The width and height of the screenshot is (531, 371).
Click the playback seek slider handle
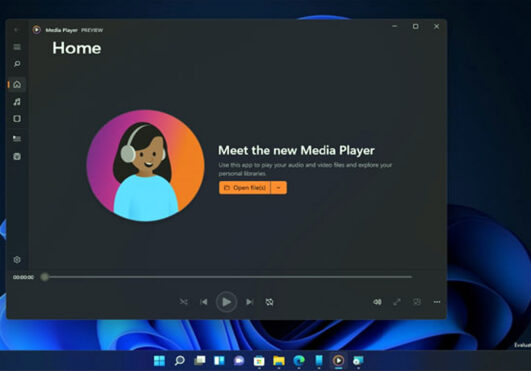coord(44,277)
